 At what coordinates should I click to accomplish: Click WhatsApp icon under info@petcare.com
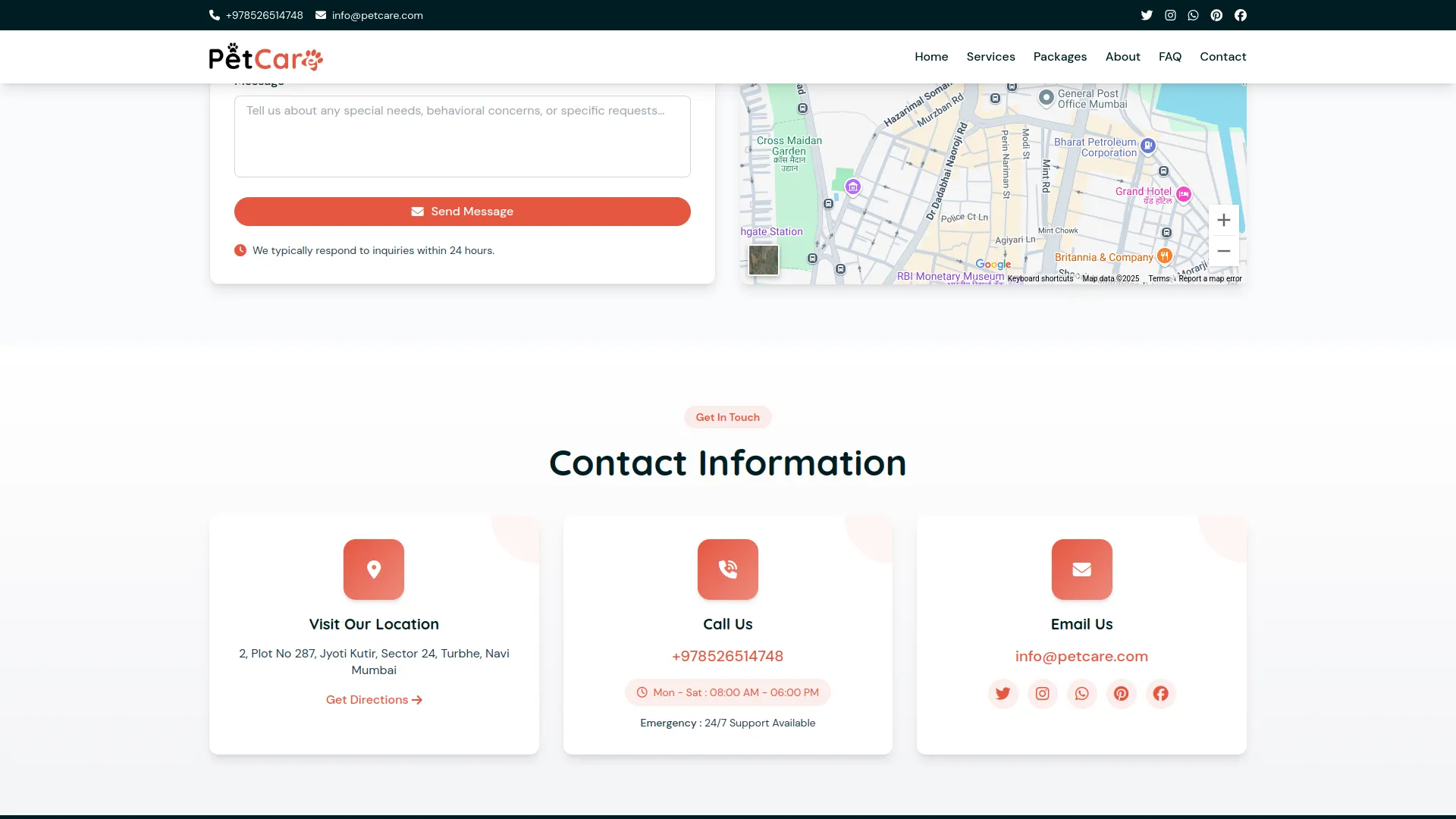point(1081,693)
